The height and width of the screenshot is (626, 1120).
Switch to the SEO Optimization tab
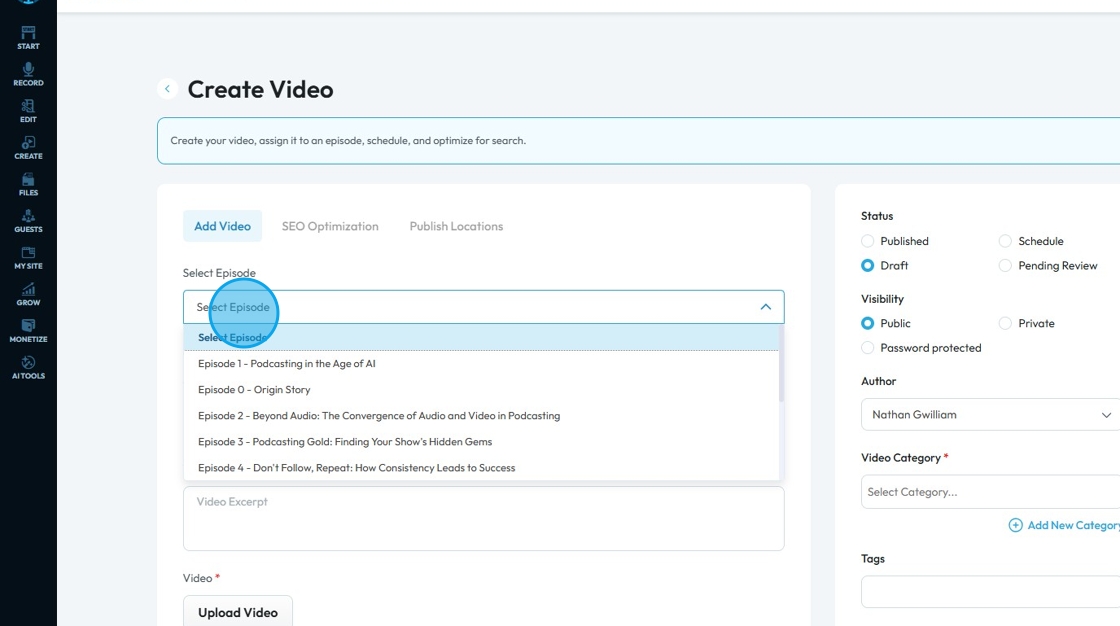click(x=330, y=226)
